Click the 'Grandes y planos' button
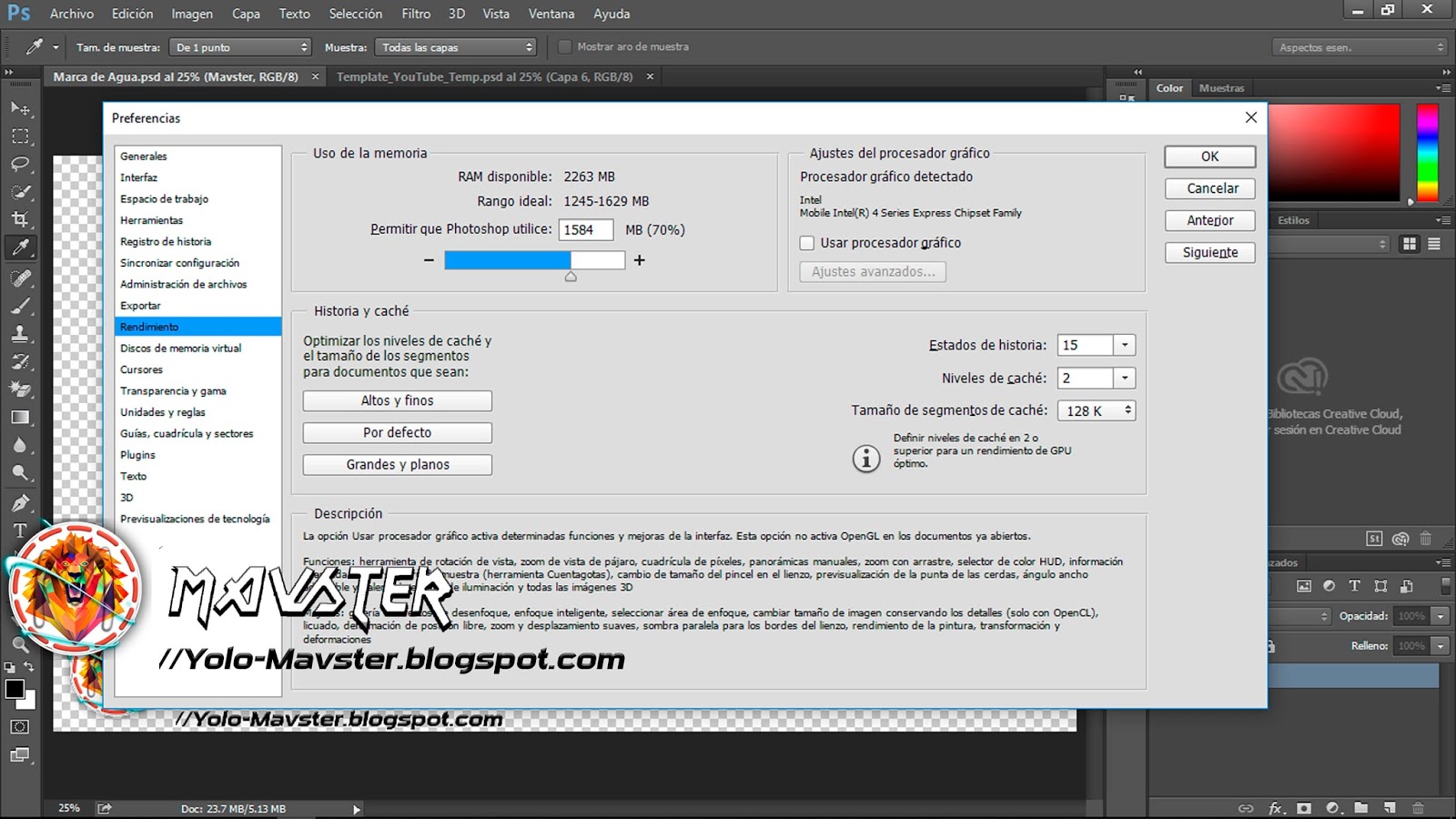 (x=398, y=465)
